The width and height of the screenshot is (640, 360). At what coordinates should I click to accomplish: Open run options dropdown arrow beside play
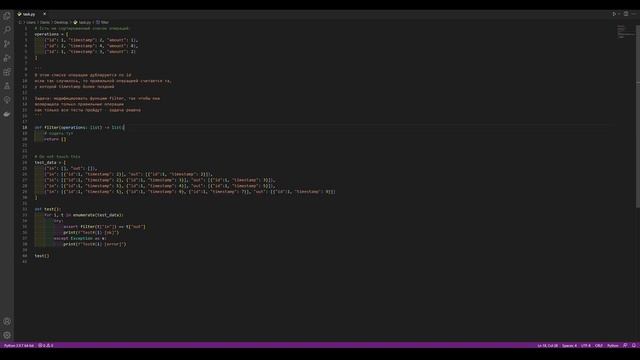click(619, 14)
